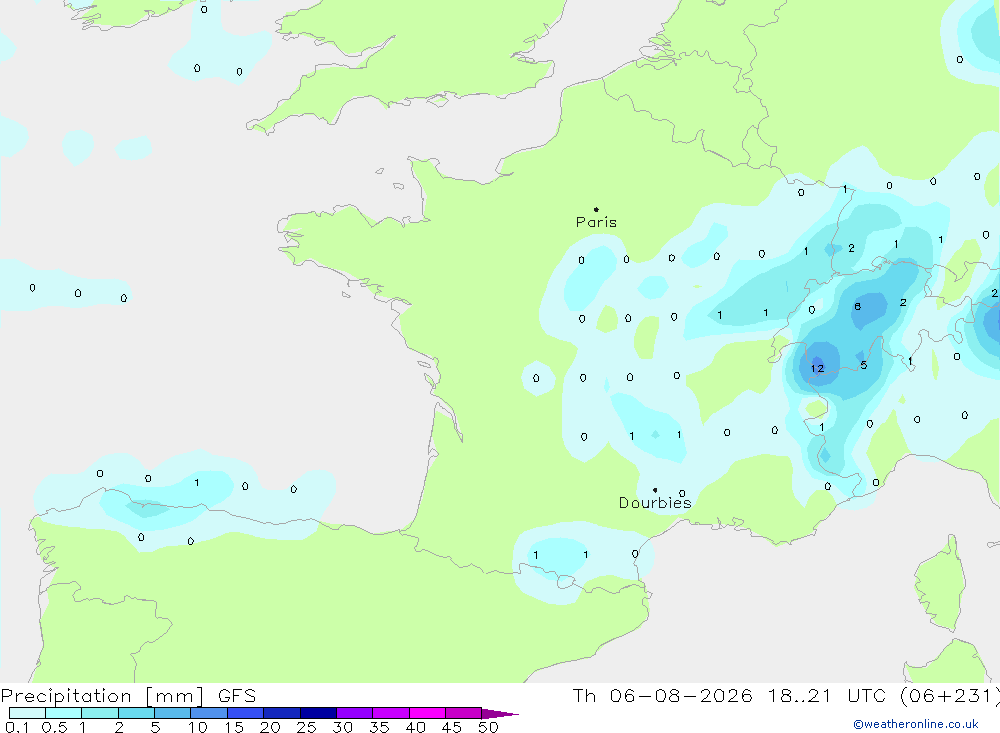Select the 30–35 mm violet legend swatch

point(355,713)
